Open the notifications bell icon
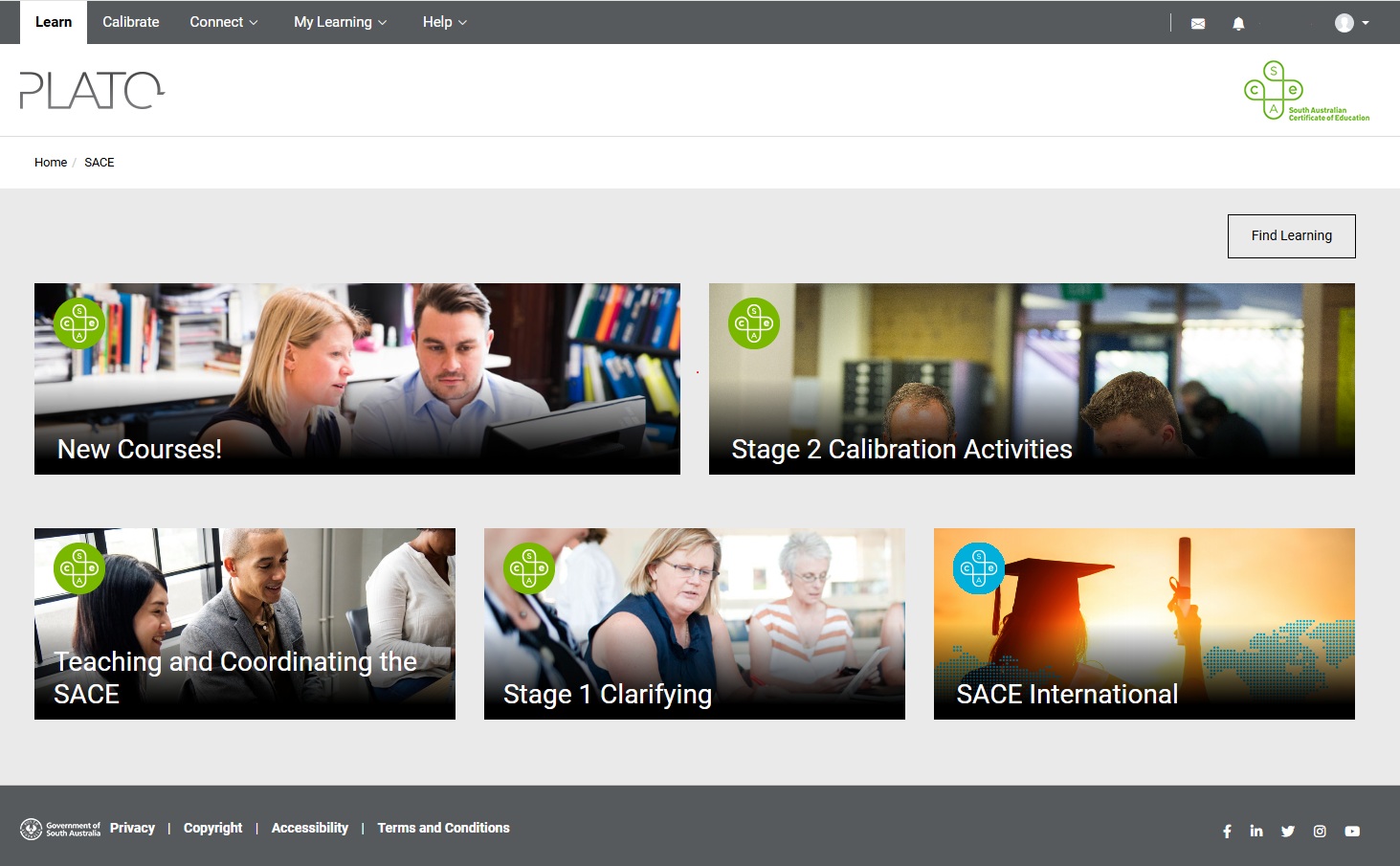Image resolution: width=1400 pixels, height=866 pixels. click(1238, 23)
